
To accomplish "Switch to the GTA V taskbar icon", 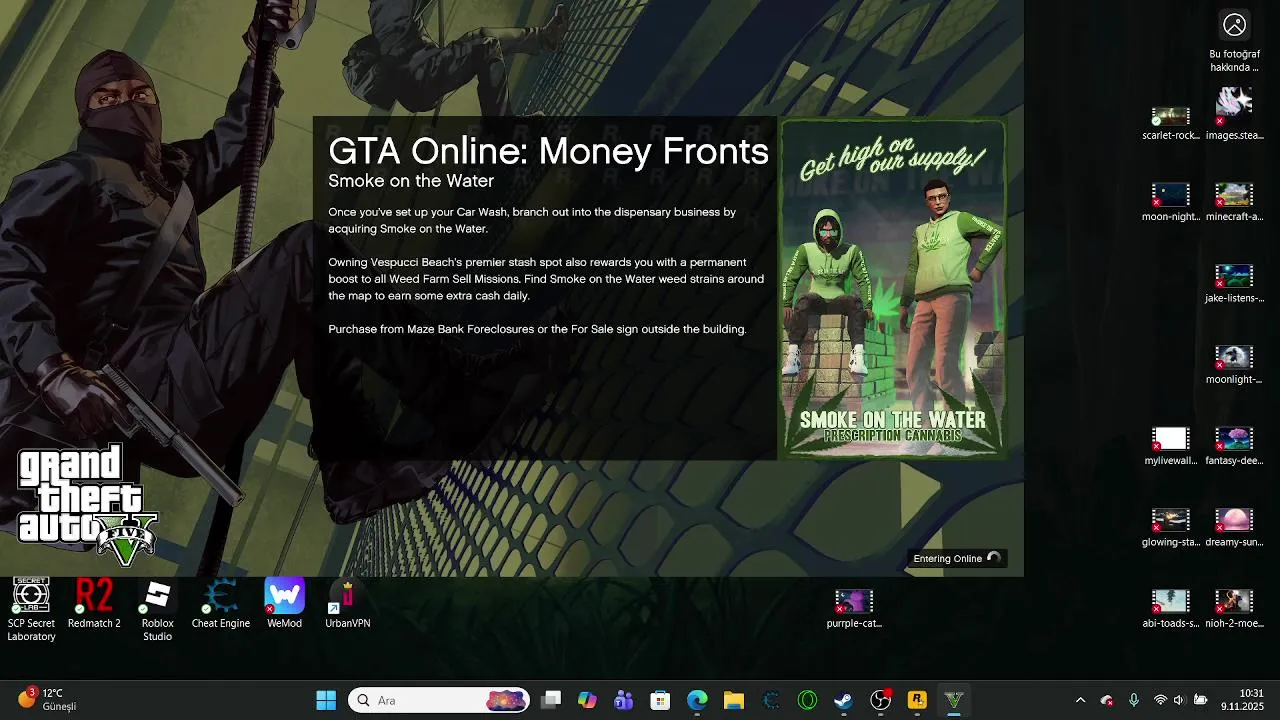I will (x=954, y=700).
